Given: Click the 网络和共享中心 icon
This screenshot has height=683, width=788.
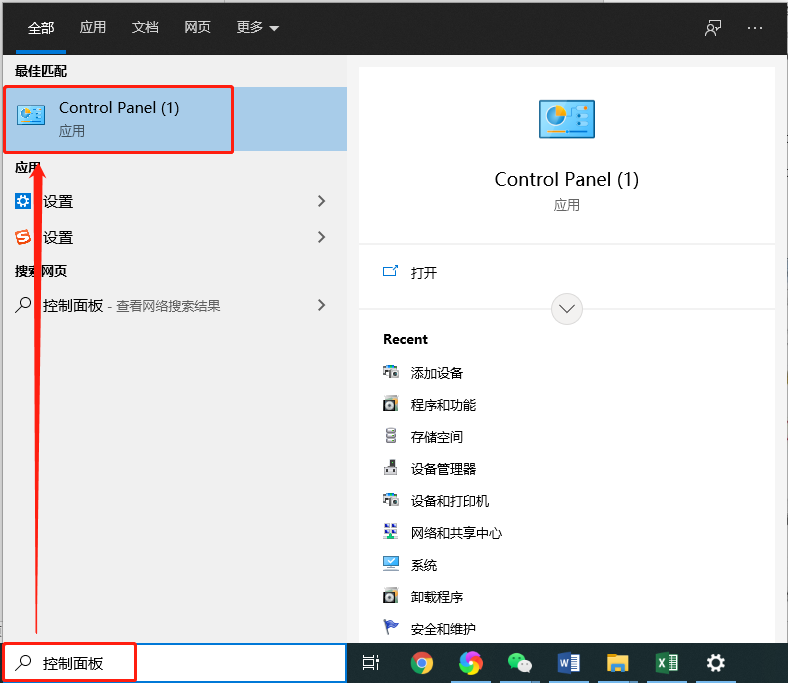Looking at the screenshot, I should [390, 532].
